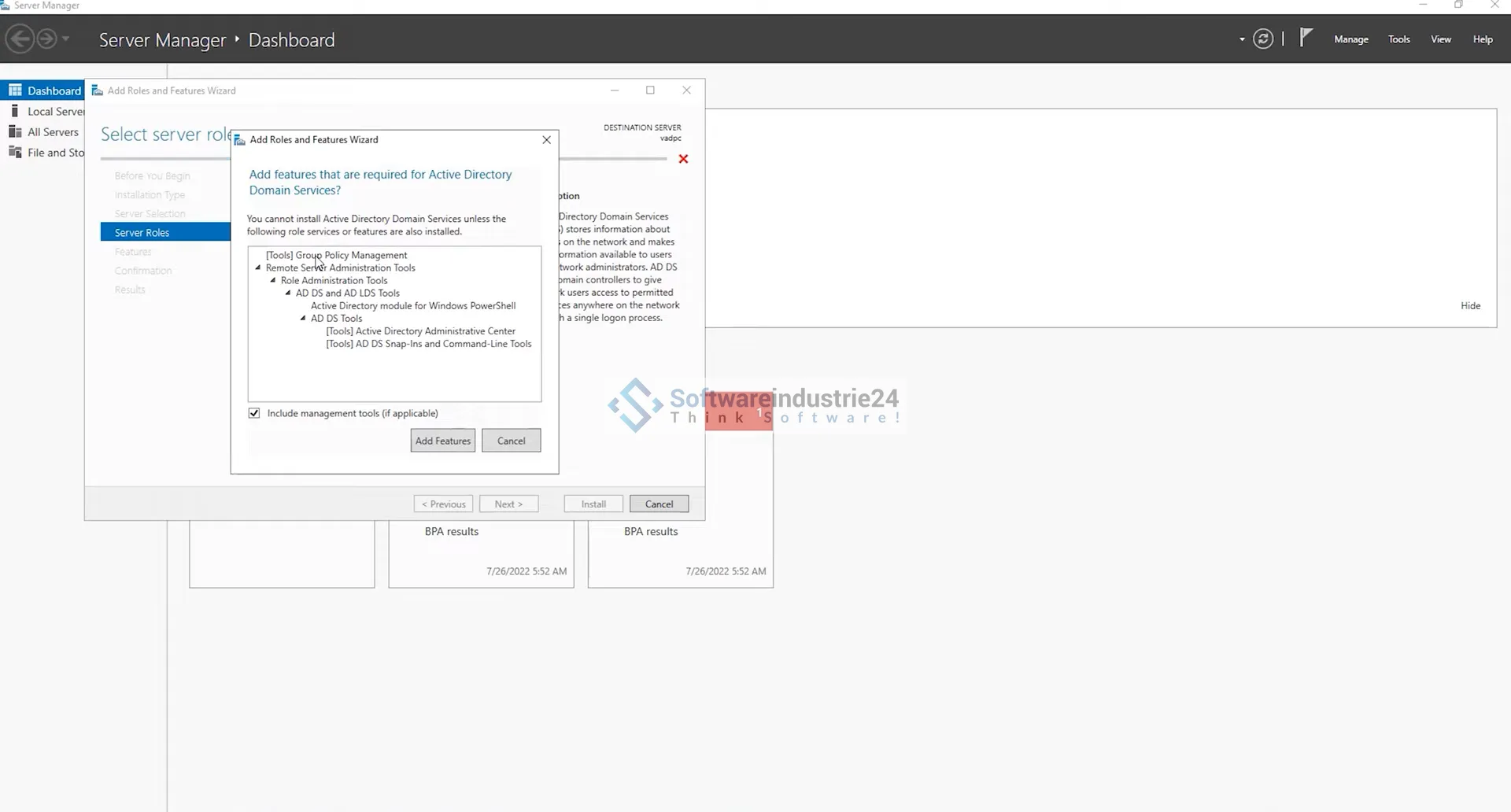Open navigation history dropdown arrow
Screen dimensions: 1511x812
click(66, 39)
